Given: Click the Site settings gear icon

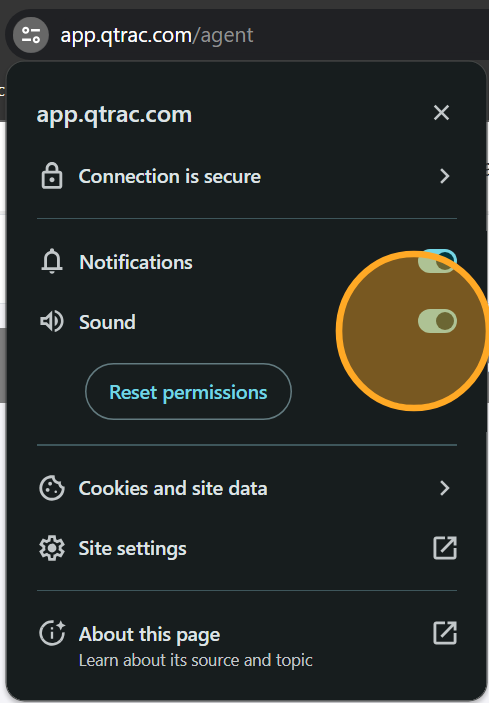Looking at the screenshot, I should 52,548.
